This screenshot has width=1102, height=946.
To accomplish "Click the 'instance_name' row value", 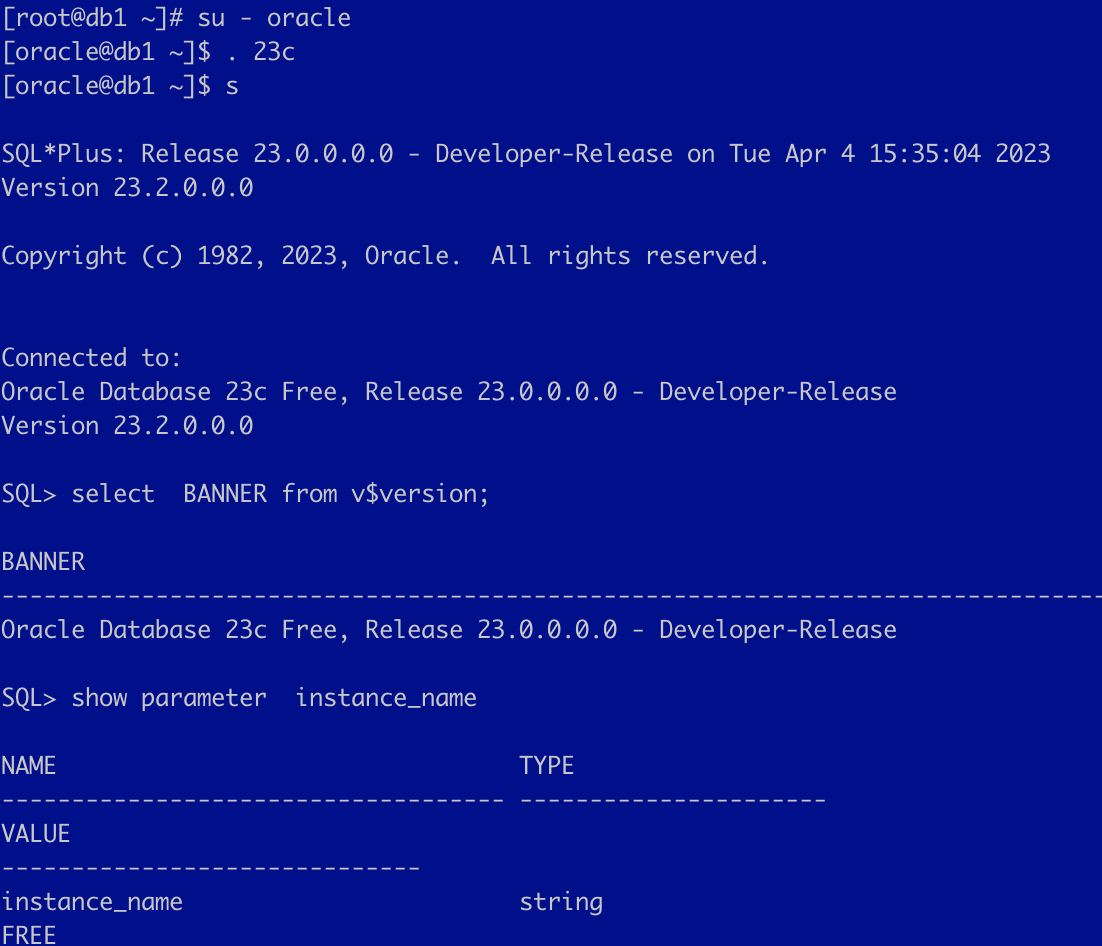I will coord(92,902).
